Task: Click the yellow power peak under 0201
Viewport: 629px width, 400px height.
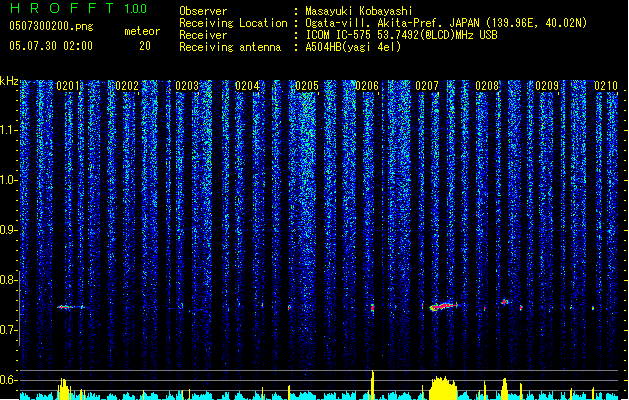Action: [x=64, y=389]
